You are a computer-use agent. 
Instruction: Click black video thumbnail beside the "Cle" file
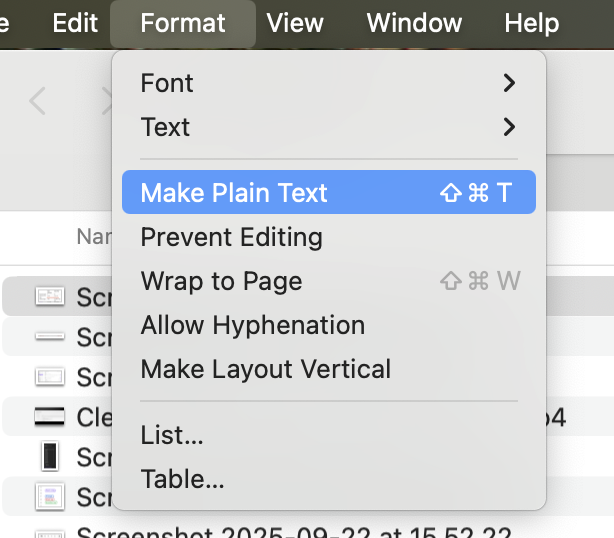point(49,417)
